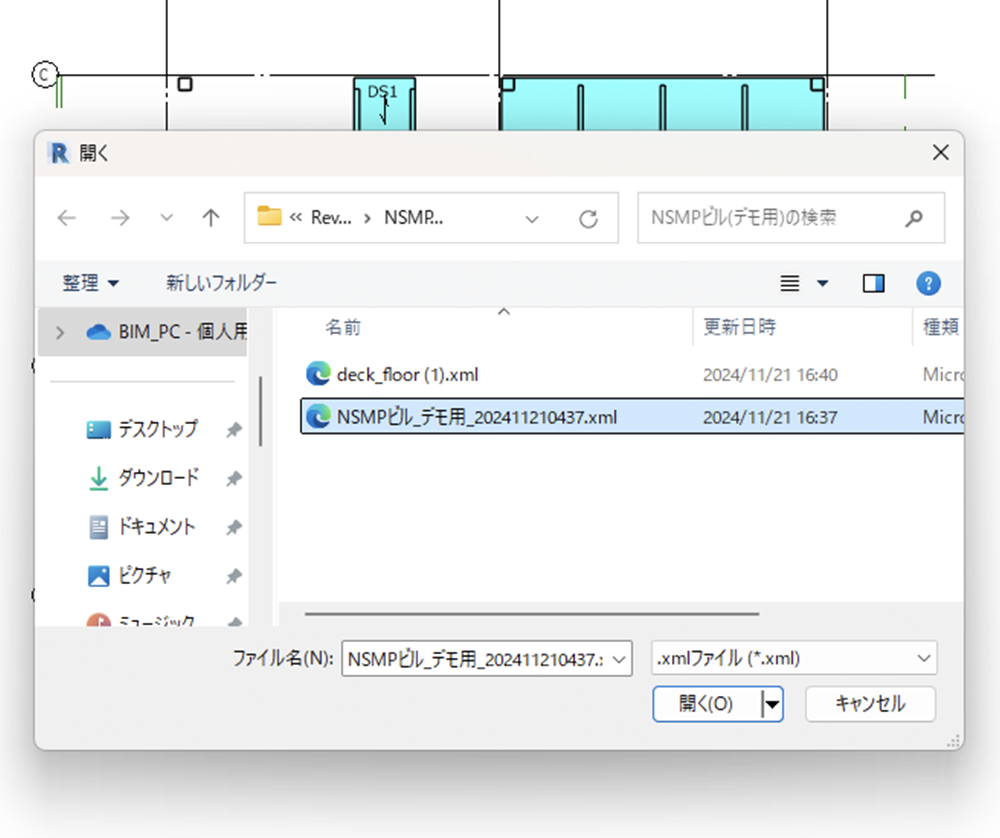Viewport: 1000px width, 838px height.
Task: Open the view options dropdown arrow
Action: coord(822,283)
